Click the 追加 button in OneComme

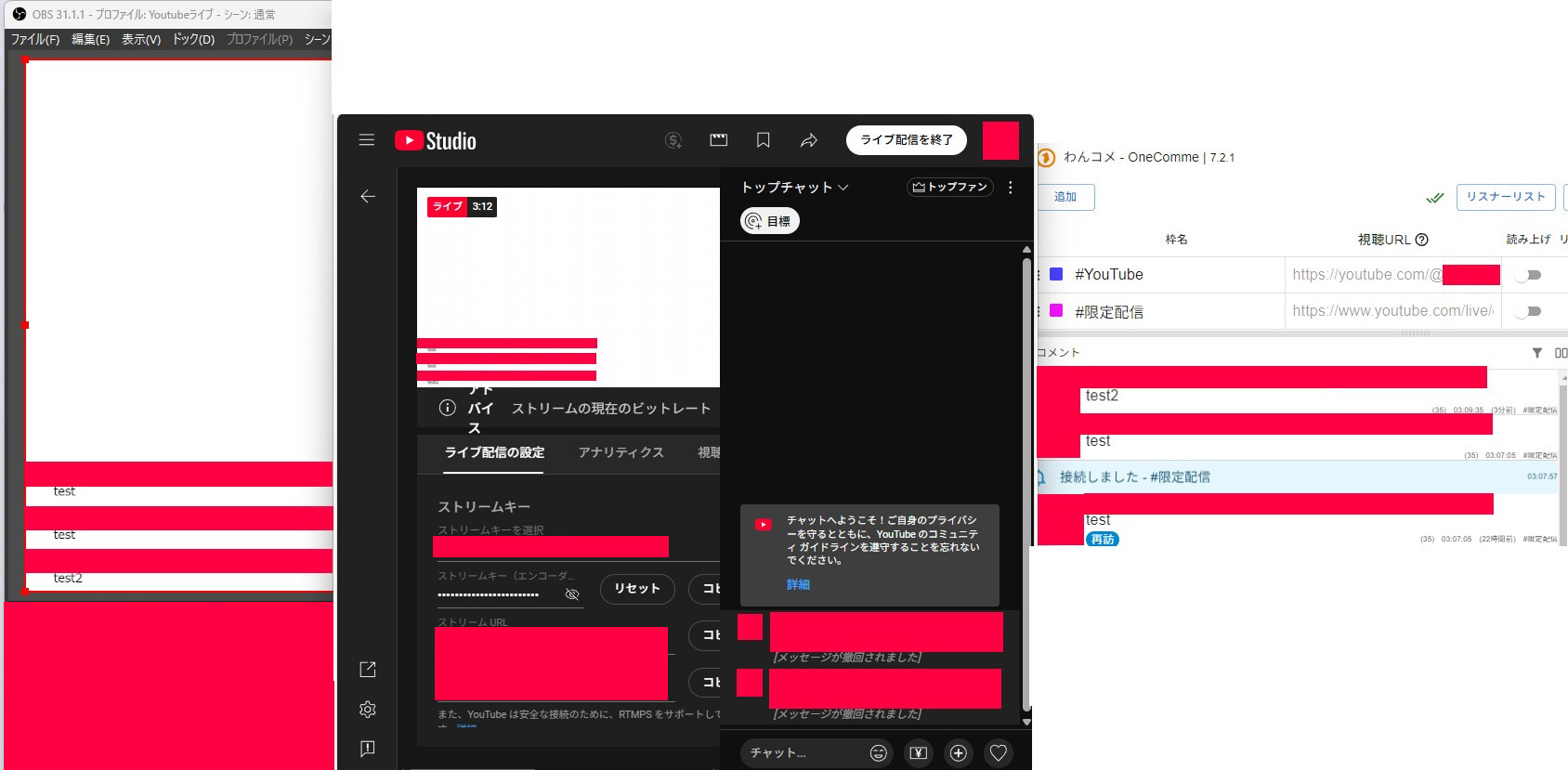click(1065, 197)
